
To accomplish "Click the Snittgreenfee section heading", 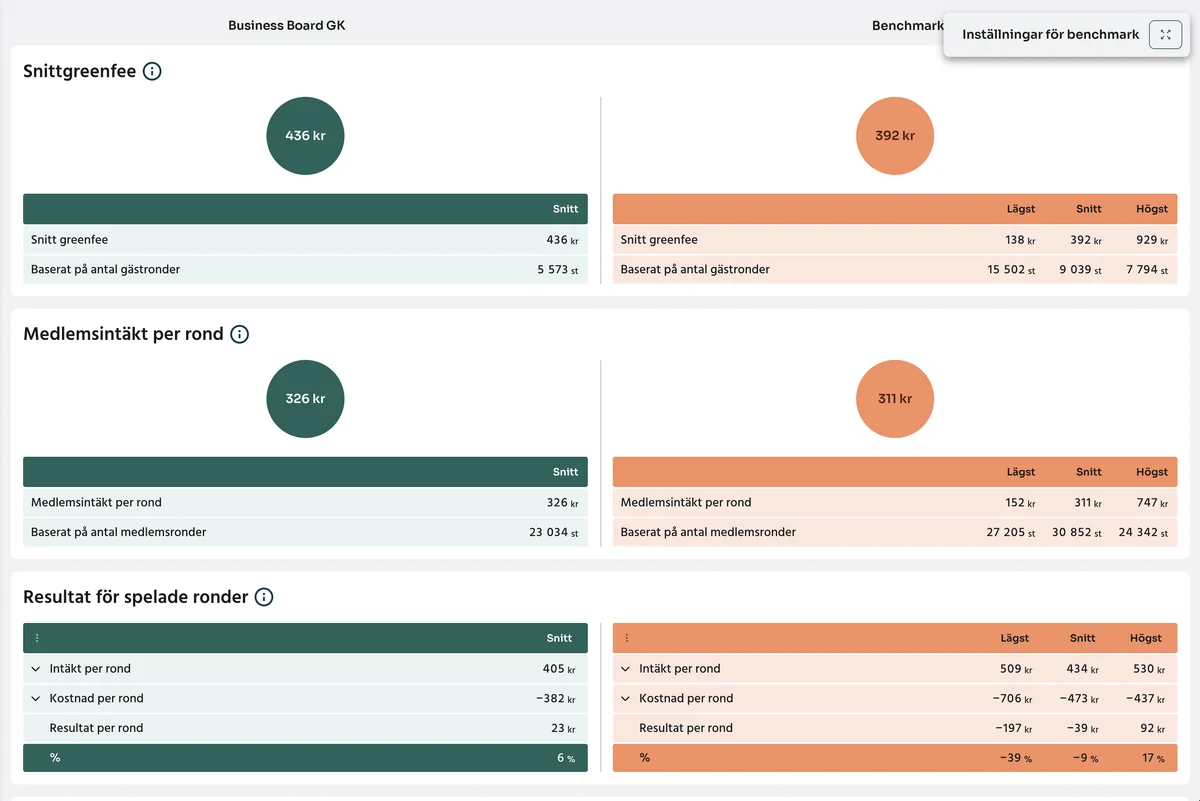I will click(x=80, y=71).
